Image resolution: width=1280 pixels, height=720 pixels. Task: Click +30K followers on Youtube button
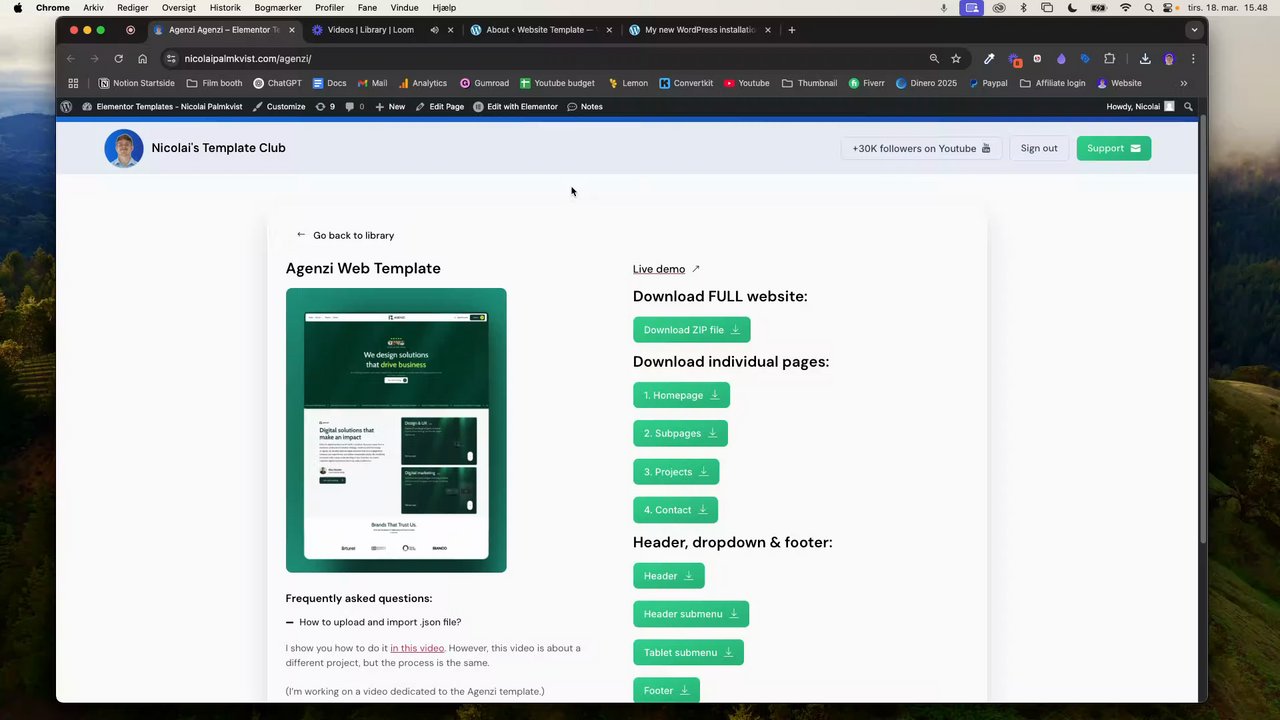pyautogui.click(x=921, y=148)
